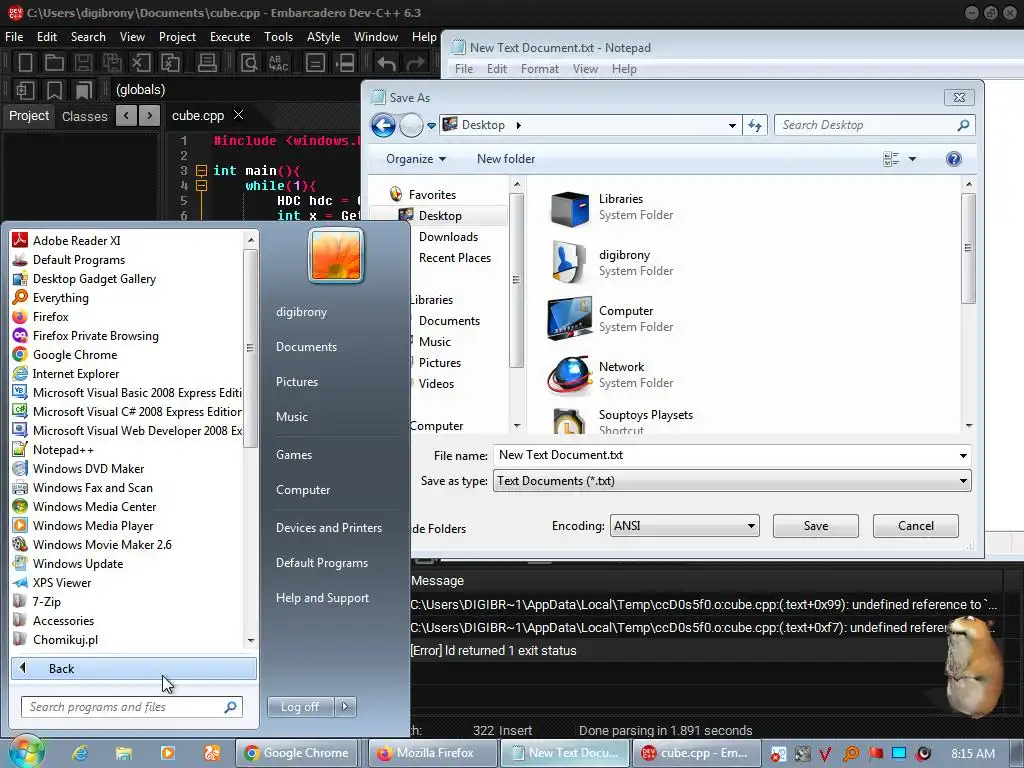This screenshot has height=768, width=1024.
Task: Click the Replace AB-AC icon in Dev-C++
Action: click(279, 63)
